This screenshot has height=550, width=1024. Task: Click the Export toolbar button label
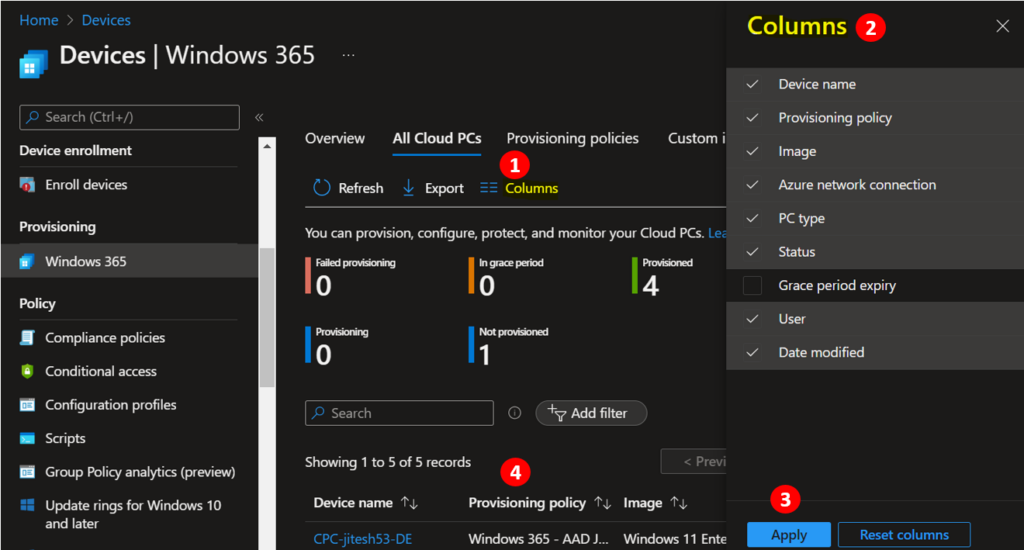click(x=444, y=188)
